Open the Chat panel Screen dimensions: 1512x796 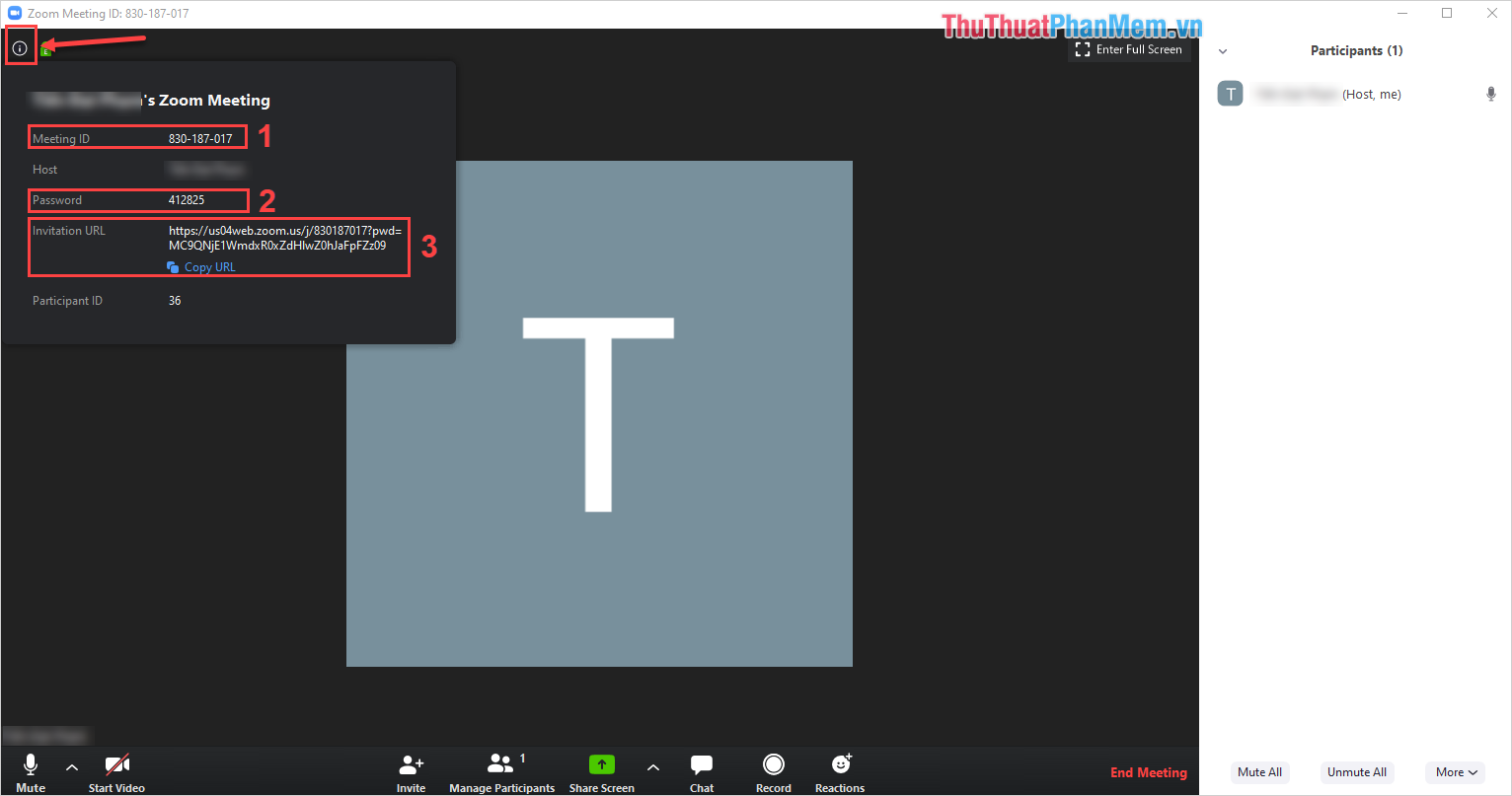tap(702, 773)
